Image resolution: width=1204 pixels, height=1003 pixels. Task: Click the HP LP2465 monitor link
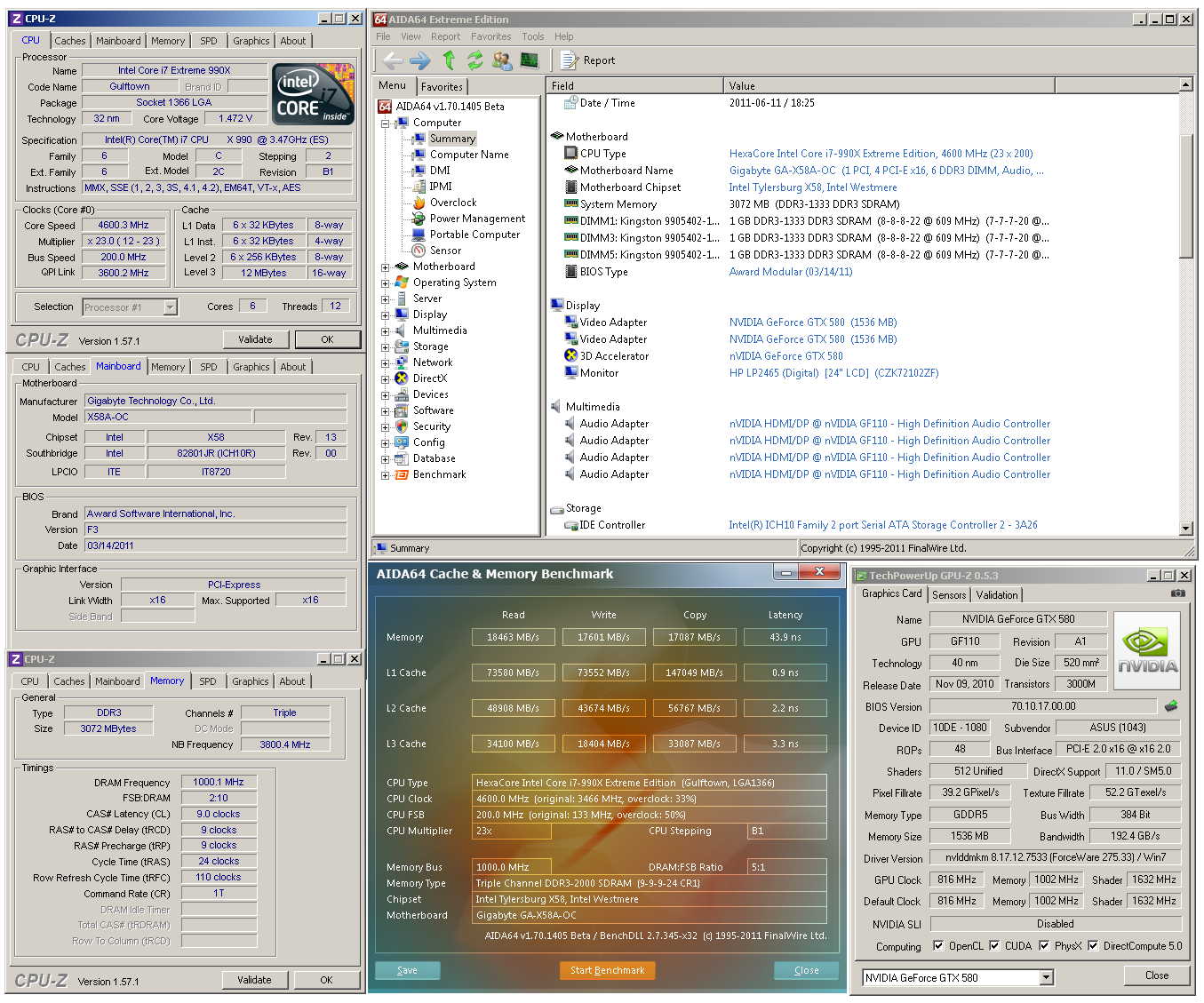[833, 373]
